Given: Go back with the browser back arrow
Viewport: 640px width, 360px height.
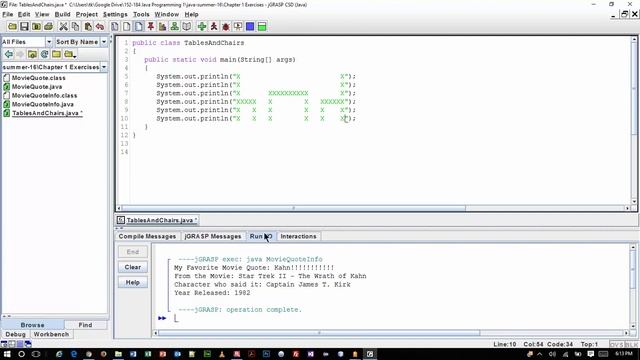Looking at the screenshot, I should 9,54.
